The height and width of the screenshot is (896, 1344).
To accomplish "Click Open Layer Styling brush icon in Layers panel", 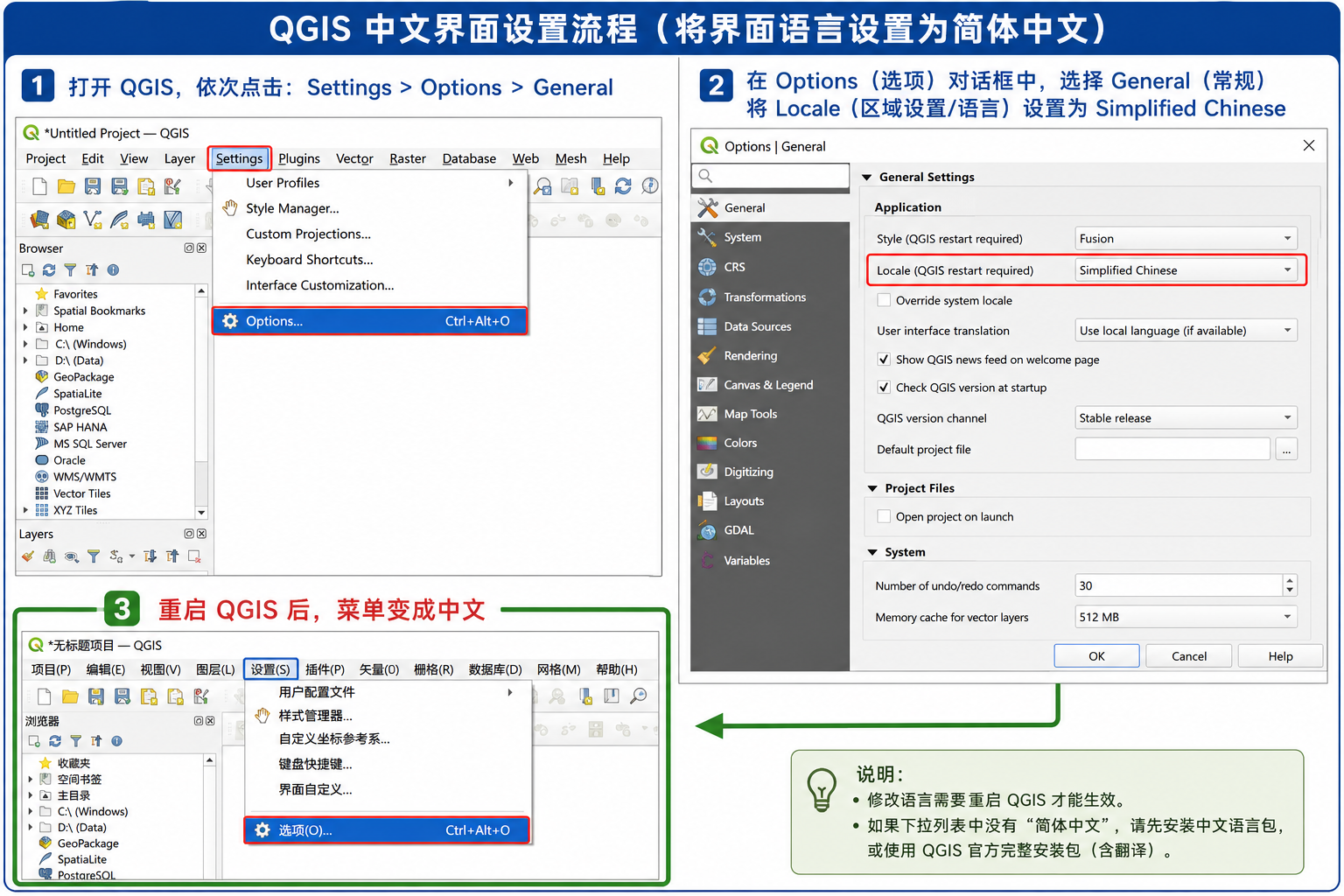I will [x=28, y=556].
